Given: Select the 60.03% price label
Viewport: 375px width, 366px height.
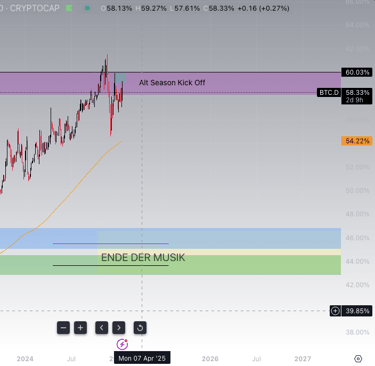Looking at the screenshot, I should 357,72.
